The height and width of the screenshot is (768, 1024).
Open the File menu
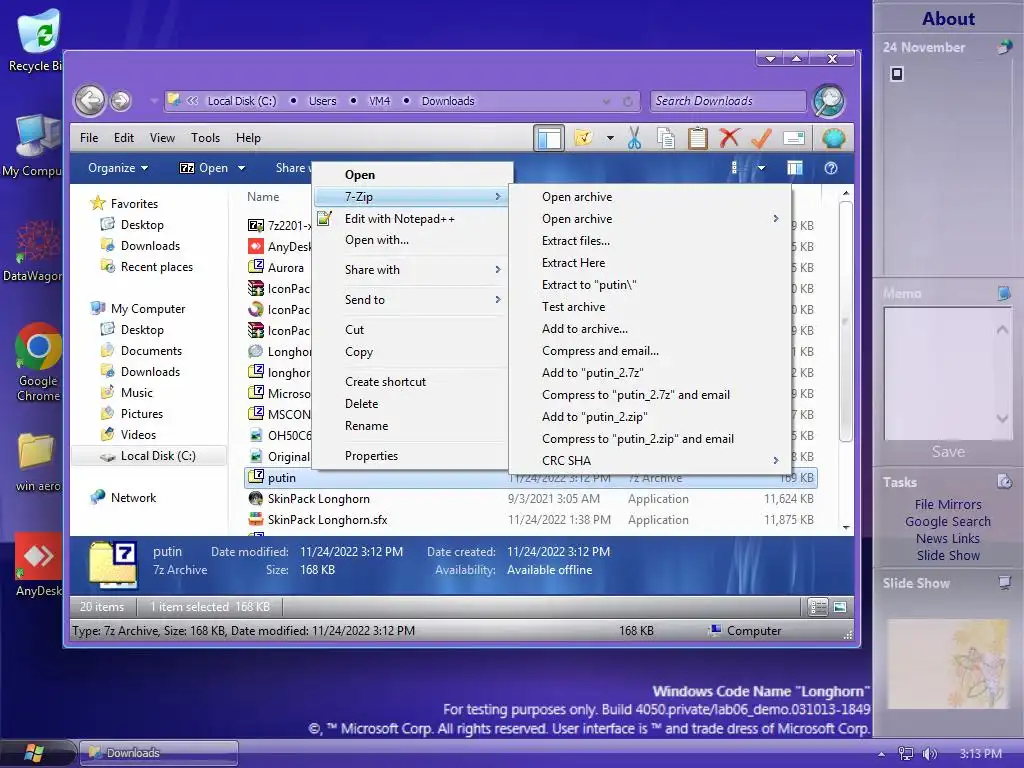(x=89, y=138)
